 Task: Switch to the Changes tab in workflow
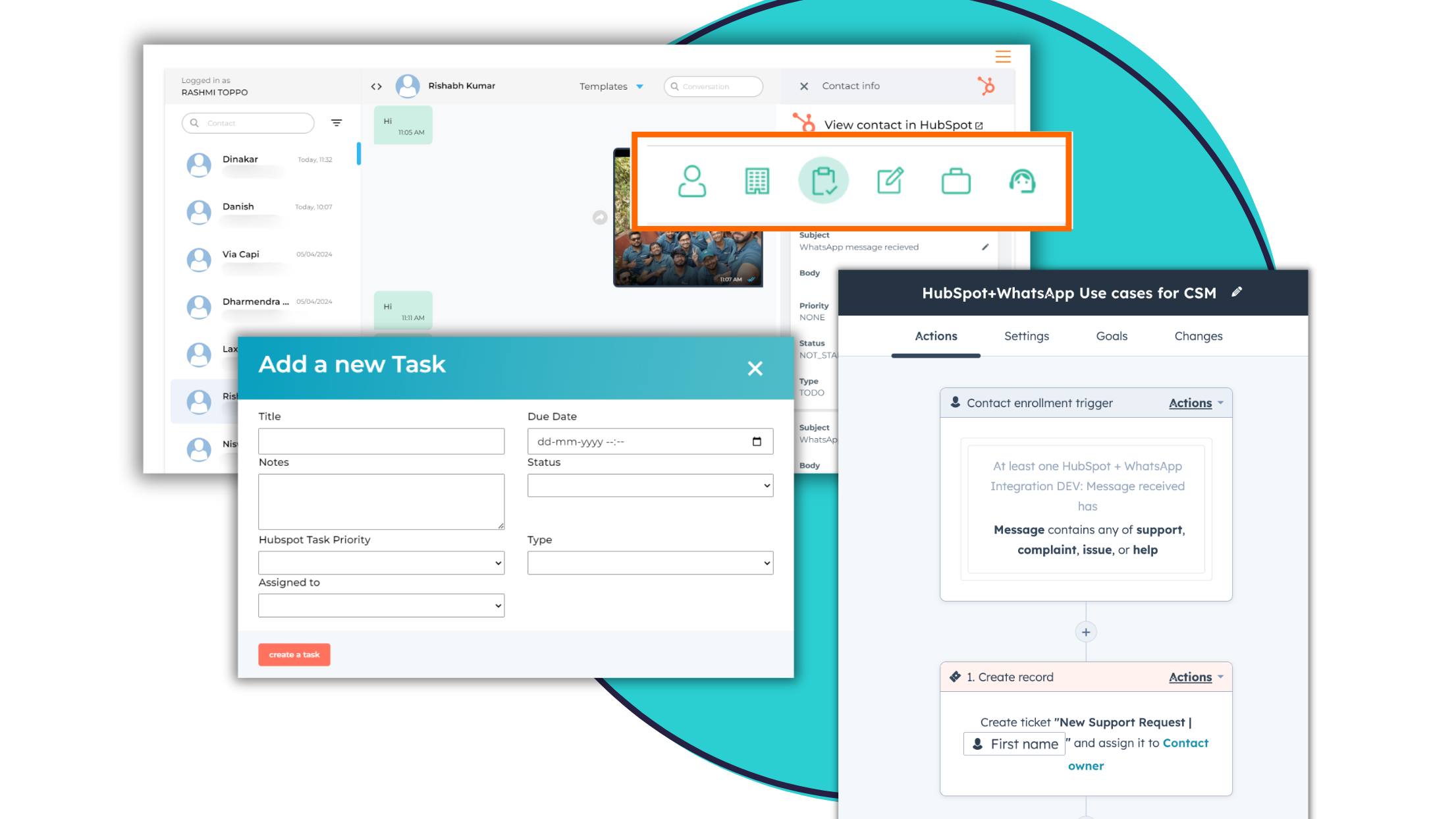[1199, 336]
